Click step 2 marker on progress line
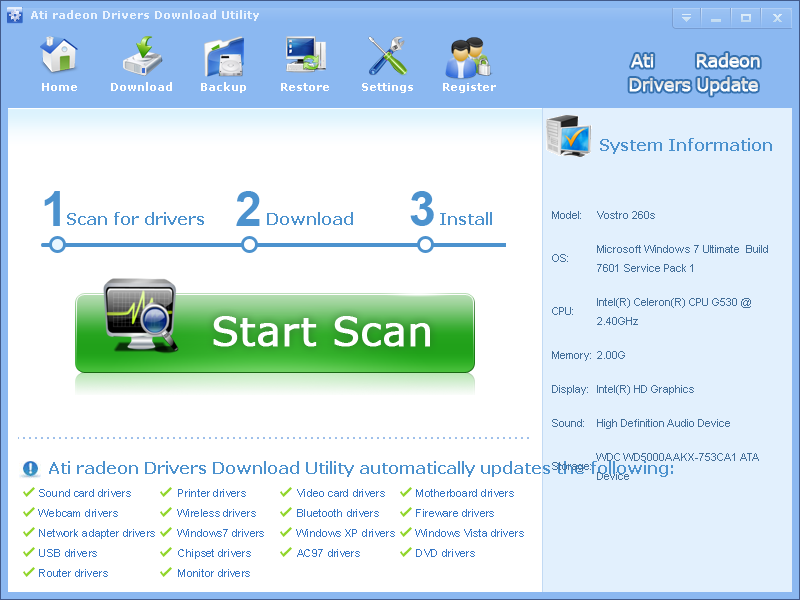 (x=248, y=243)
